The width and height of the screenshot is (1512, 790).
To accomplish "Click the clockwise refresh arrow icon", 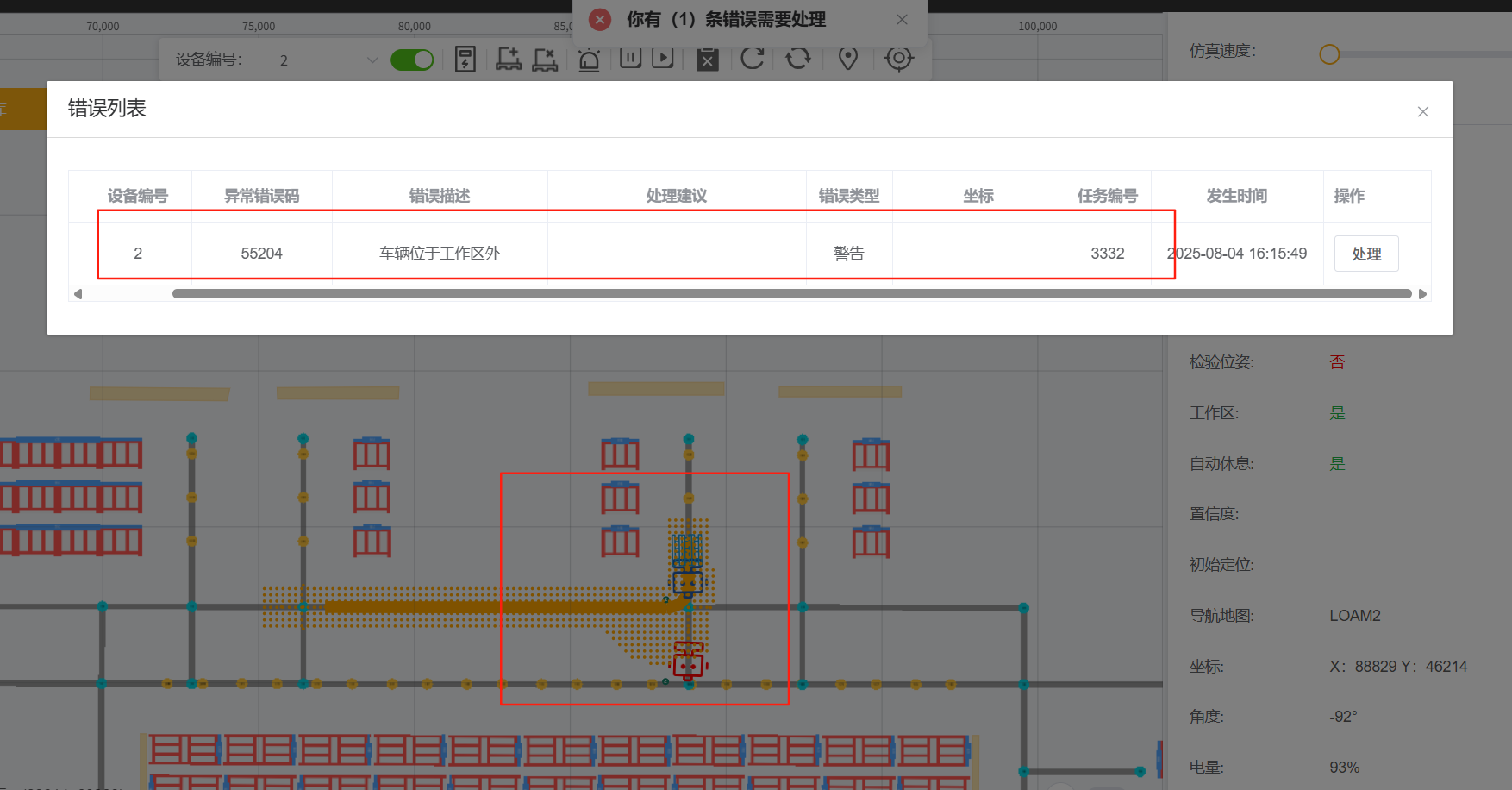I will pyautogui.click(x=753, y=59).
